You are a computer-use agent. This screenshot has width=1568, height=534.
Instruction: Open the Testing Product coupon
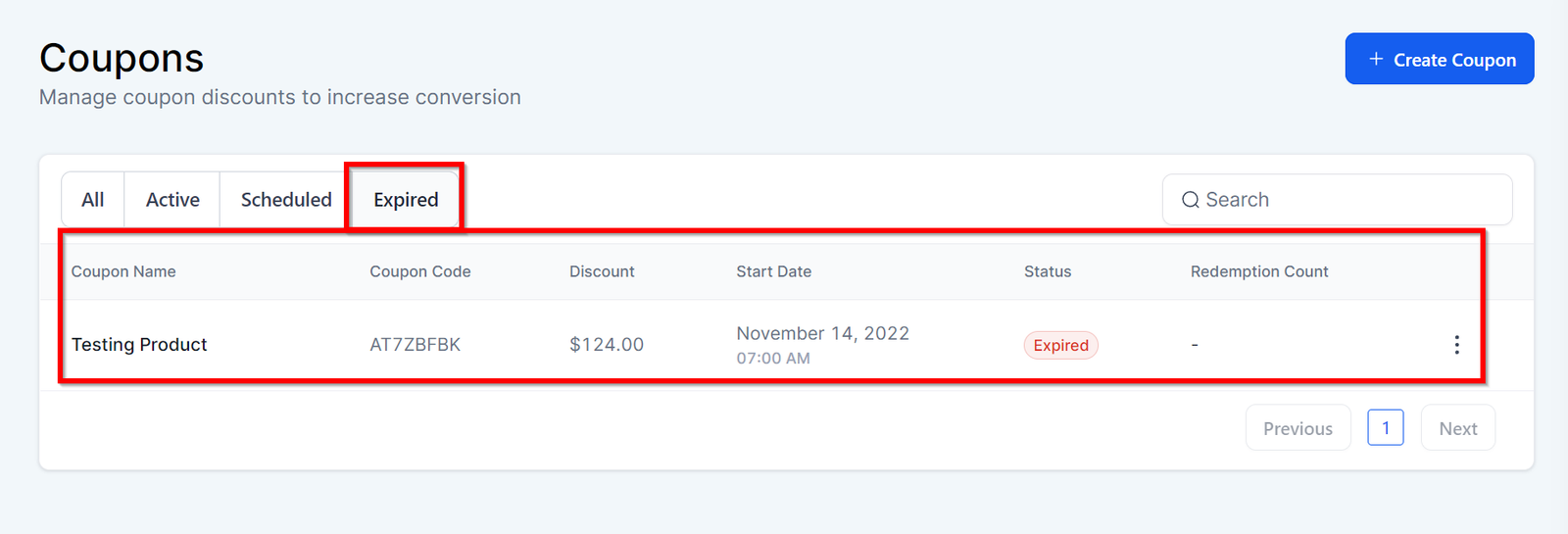coord(139,345)
